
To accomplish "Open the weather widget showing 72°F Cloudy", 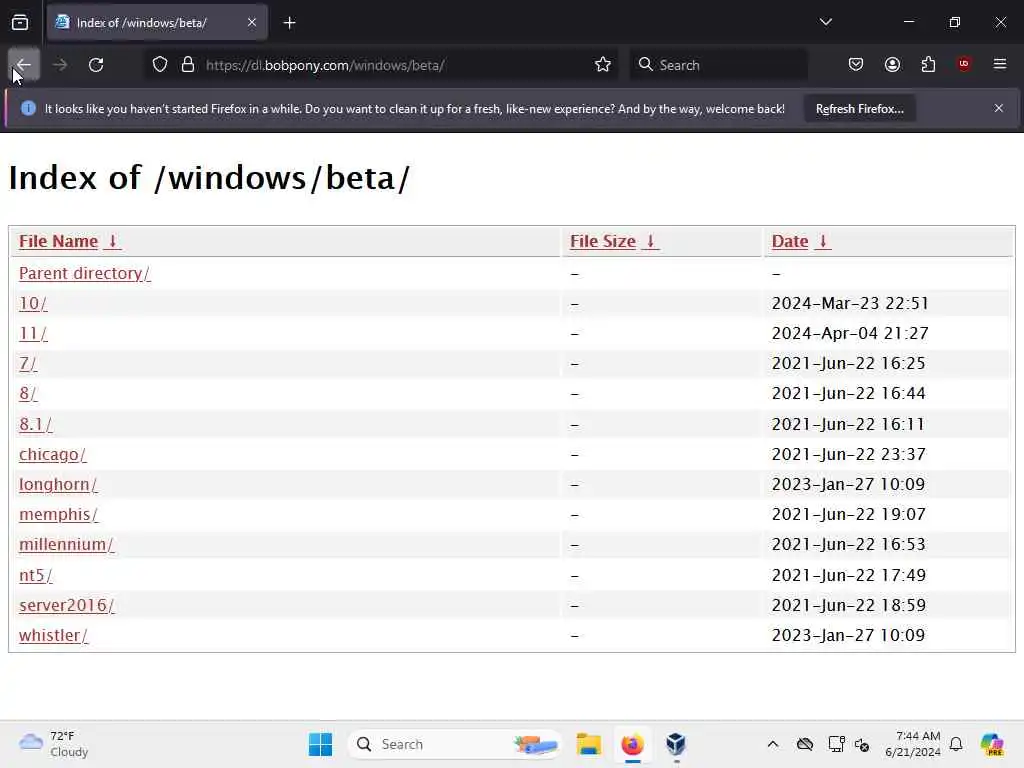I will pyautogui.click(x=53, y=744).
